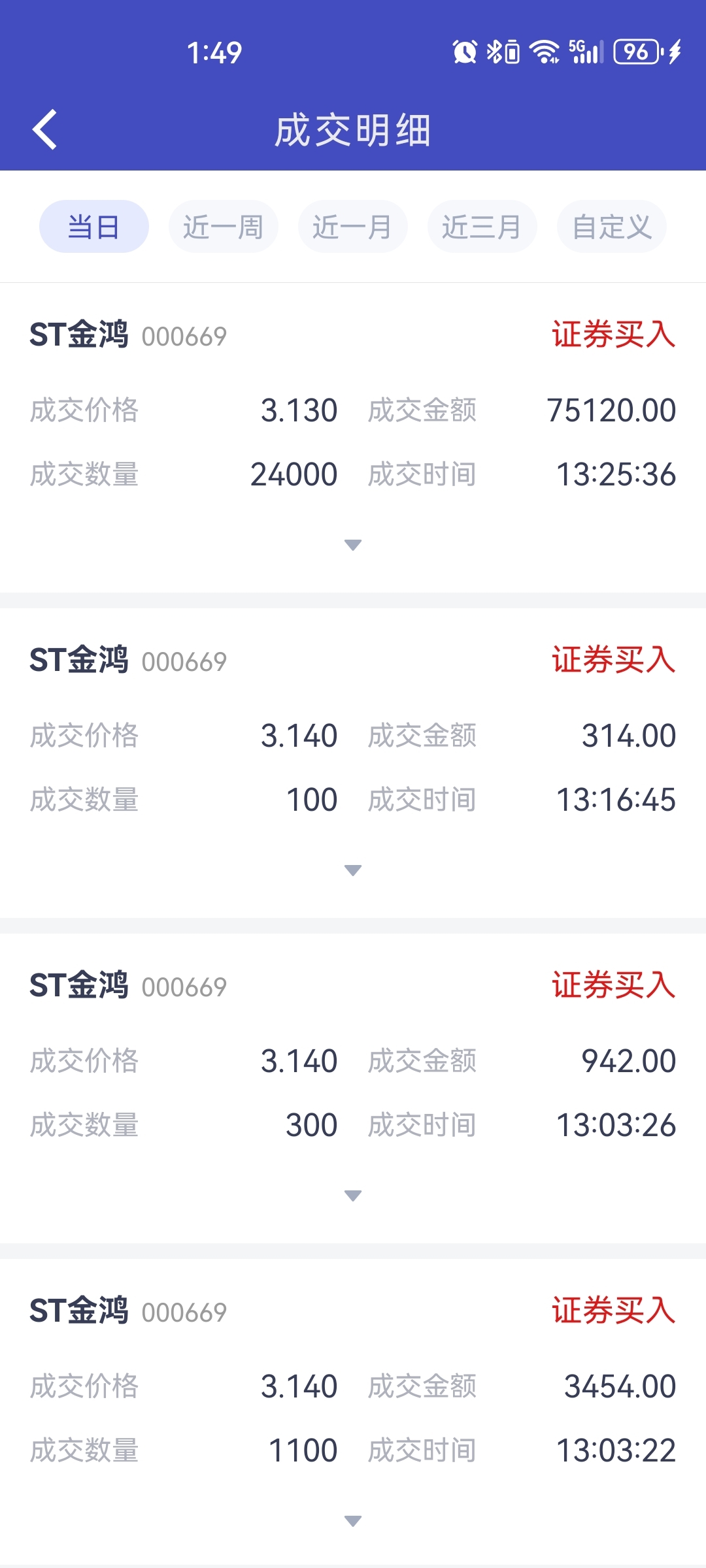Tap 证券买入 label on the 314.00 trade
Viewport: 706px width, 1568px height.
pos(614,659)
